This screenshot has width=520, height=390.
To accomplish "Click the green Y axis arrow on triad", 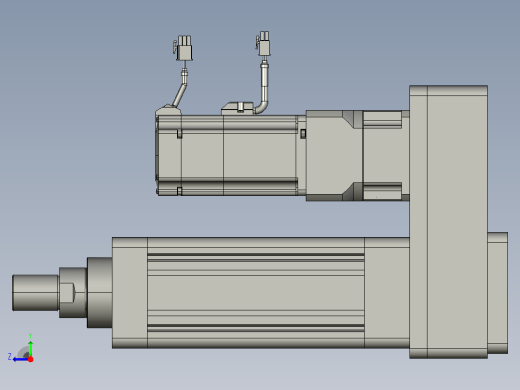I will point(30,348).
